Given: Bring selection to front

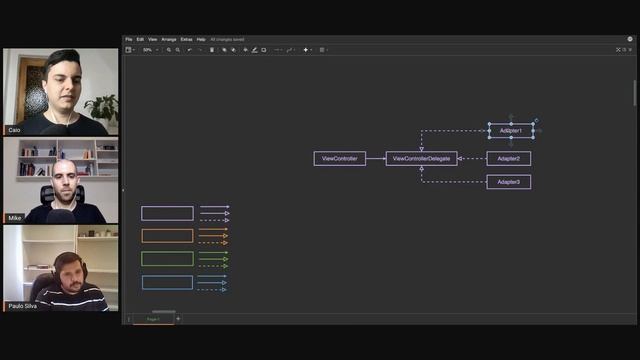Looking at the screenshot, I should point(224,50).
